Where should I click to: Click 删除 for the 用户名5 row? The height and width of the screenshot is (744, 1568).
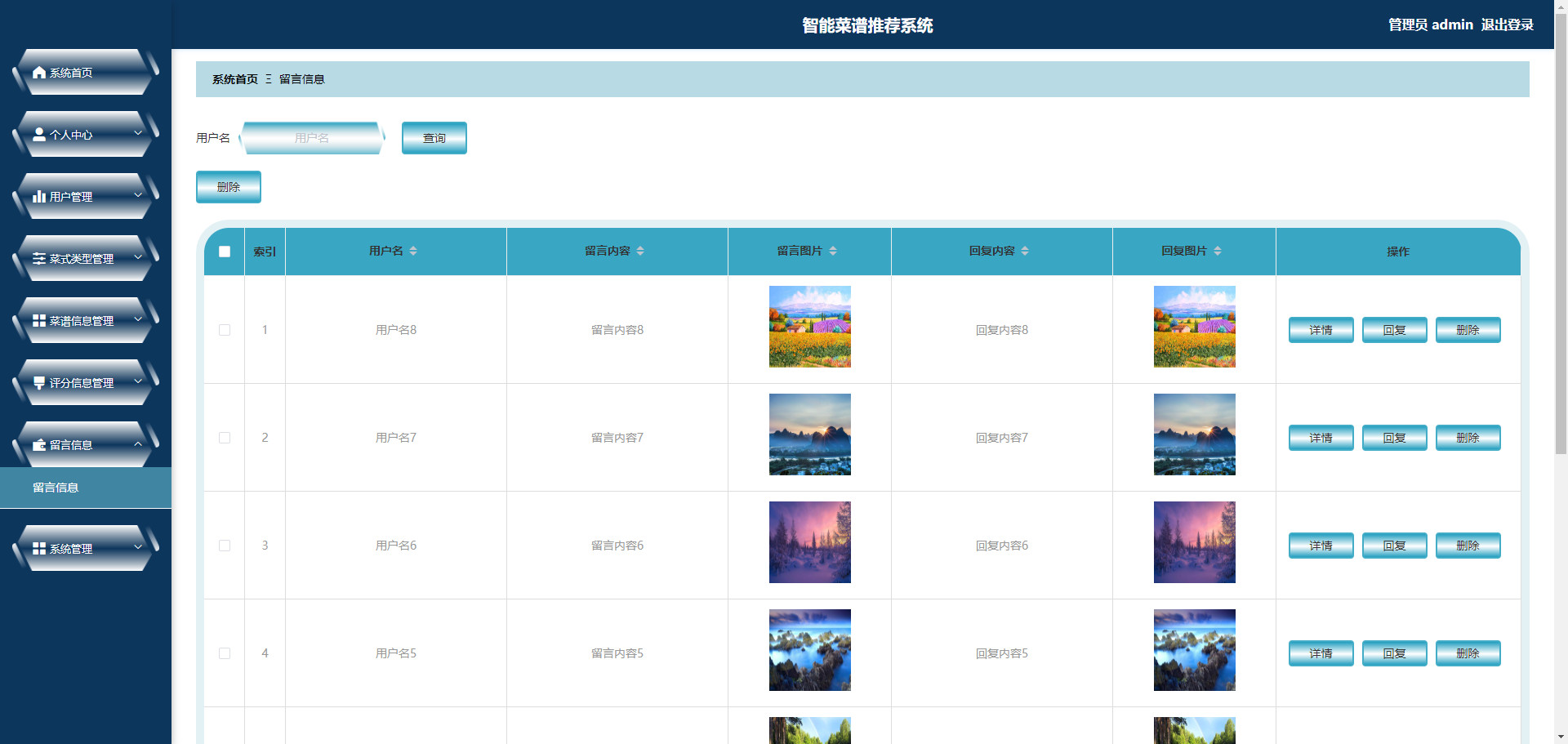[1468, 653]
